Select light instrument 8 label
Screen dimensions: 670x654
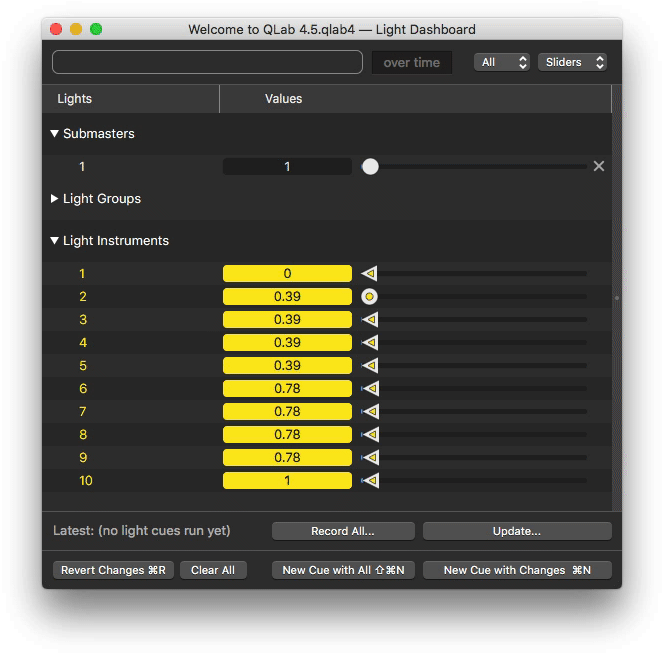point(83,435)
